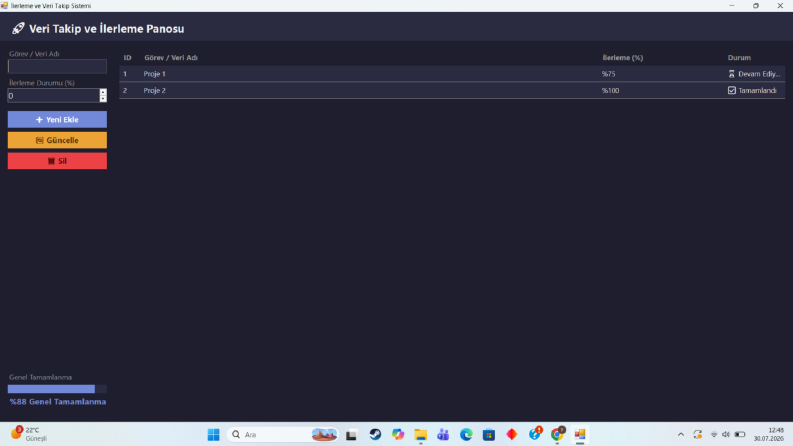Image resolution: width=793 pixels, height=446 pixels.
Task: Focus the İlerleme Durumu number field
Action: click(53, 96)
